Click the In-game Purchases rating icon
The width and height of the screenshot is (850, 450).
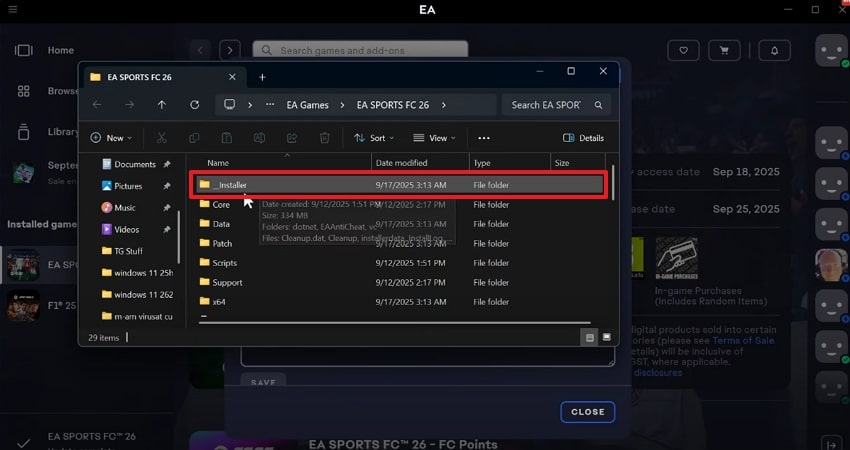click(x=676, y=258)
